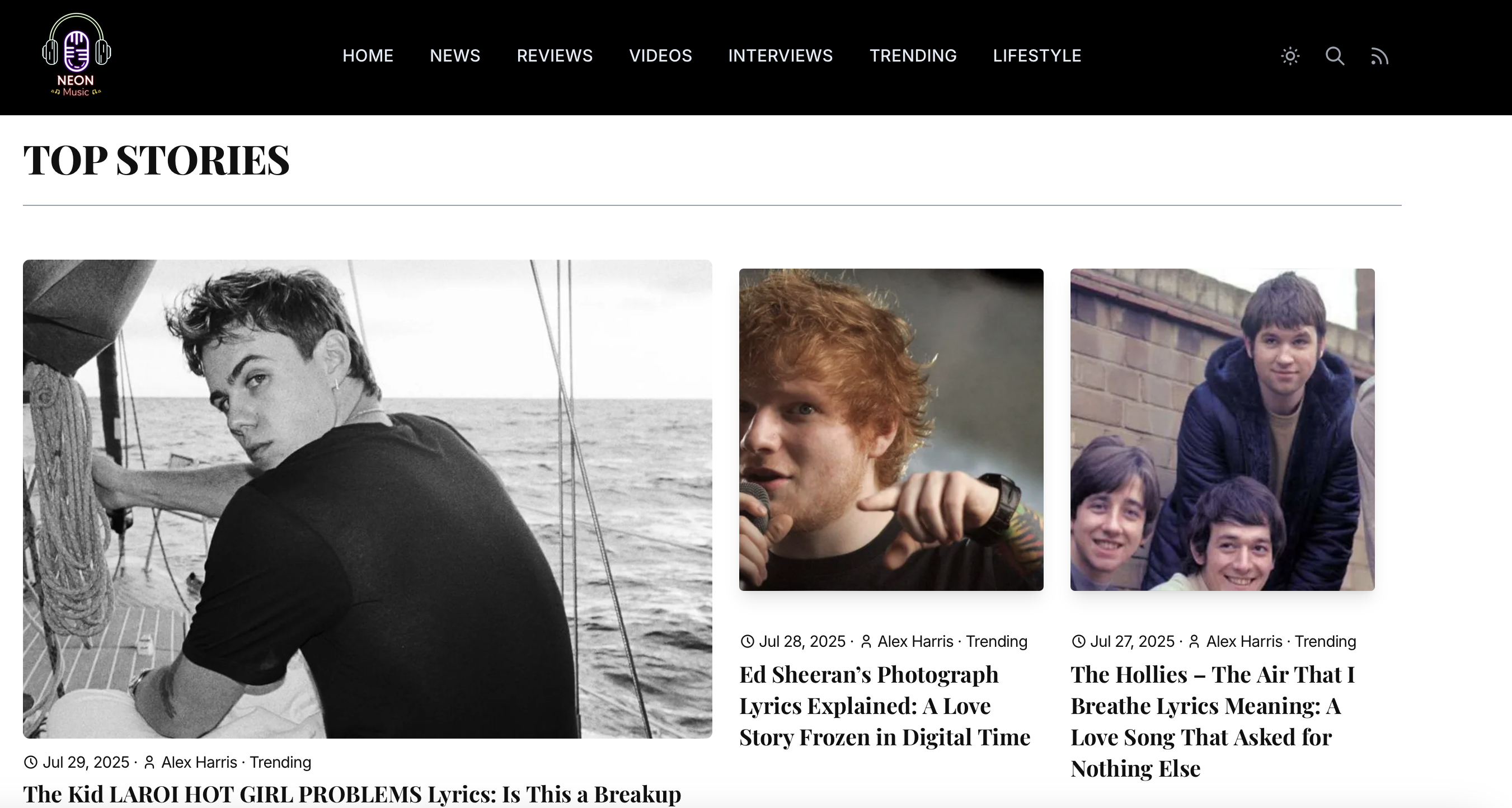Image resolution: width=1512 pixels, height=808 pixels.
Task: Click author icon beside Alex Harris, Jul 27
Action: [x=1194, y=641]
